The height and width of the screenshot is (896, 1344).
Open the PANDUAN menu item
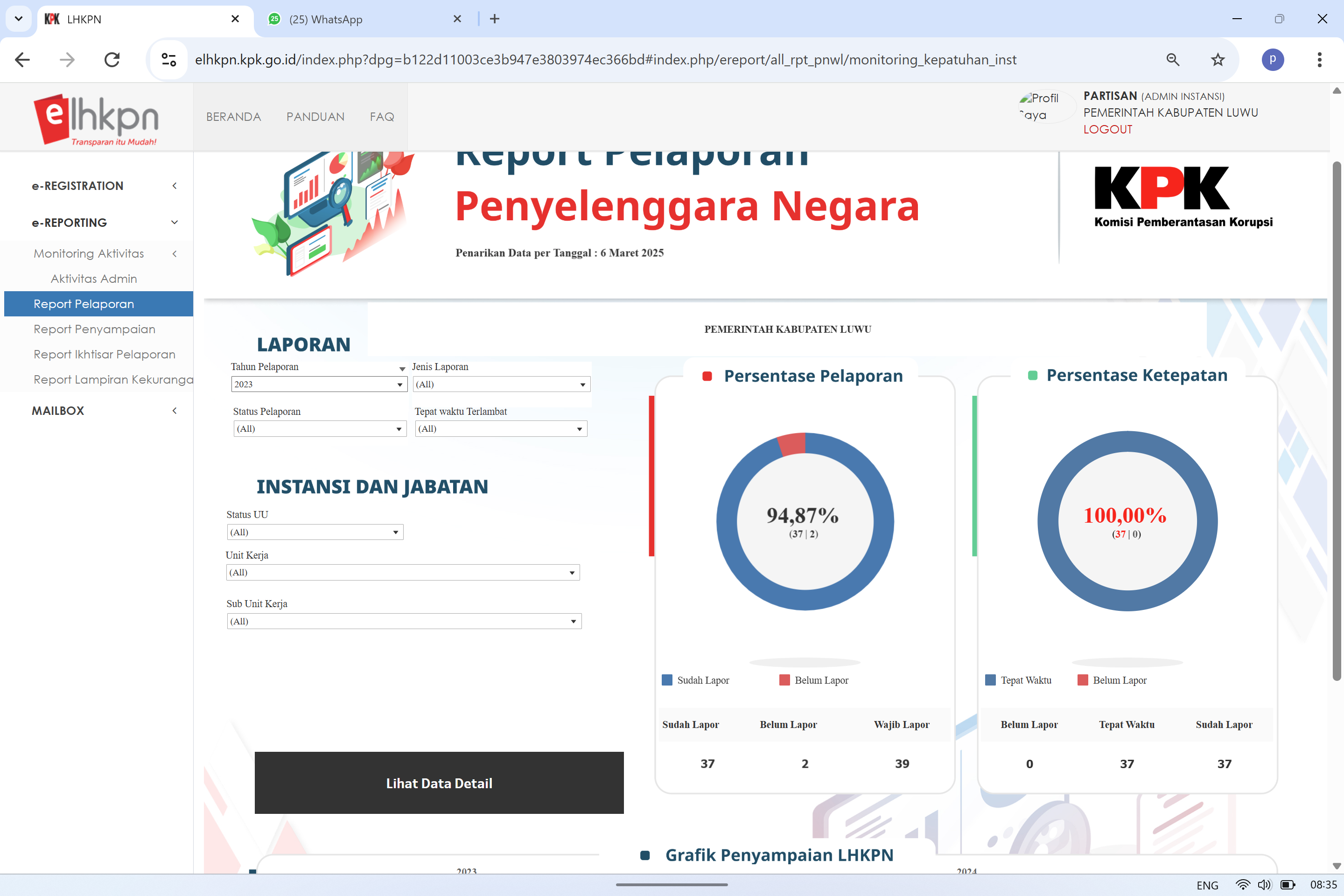(x=315, y=117)
